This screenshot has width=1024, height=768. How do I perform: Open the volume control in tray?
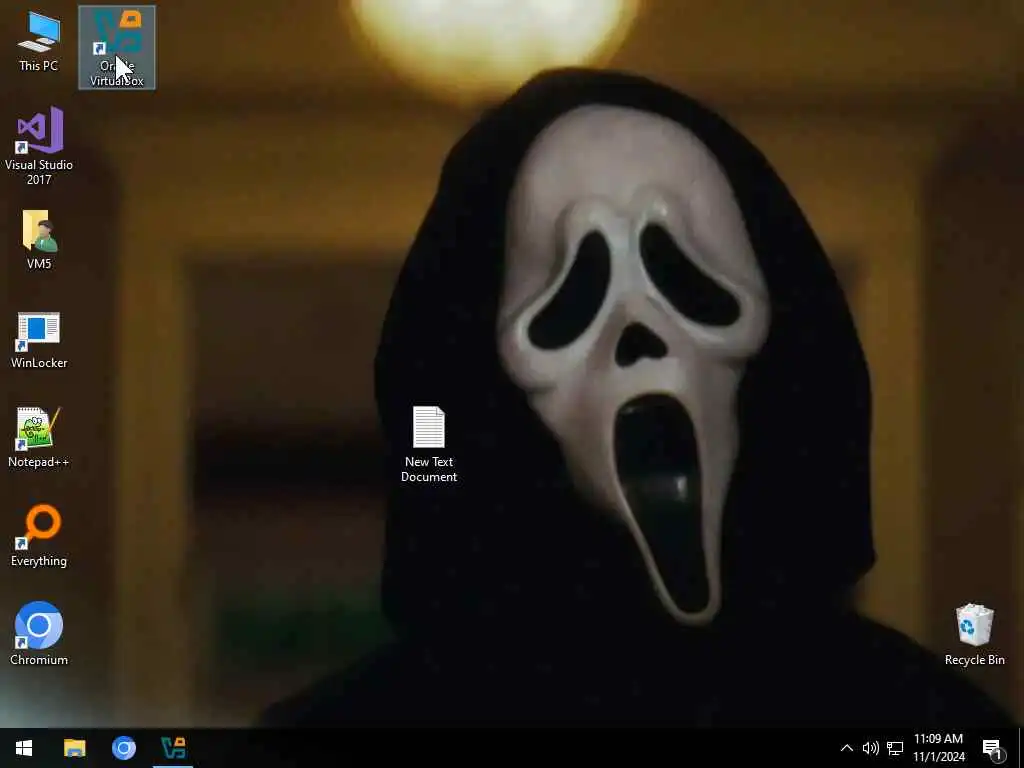871,748
